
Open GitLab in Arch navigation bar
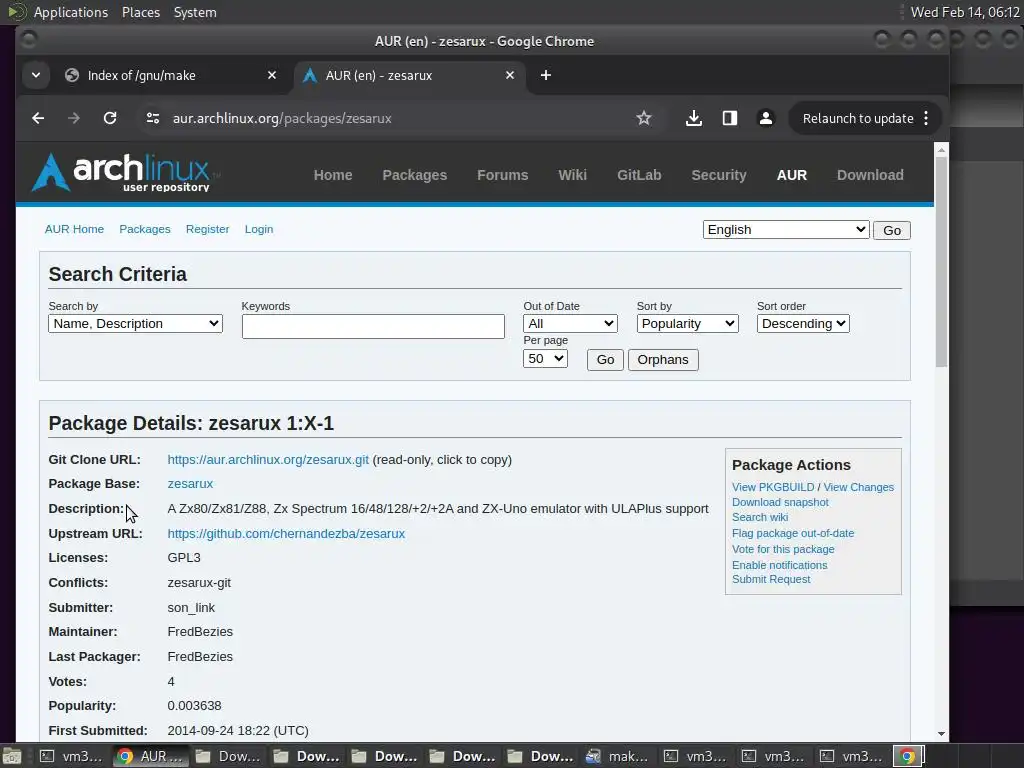tap(639, 175)
